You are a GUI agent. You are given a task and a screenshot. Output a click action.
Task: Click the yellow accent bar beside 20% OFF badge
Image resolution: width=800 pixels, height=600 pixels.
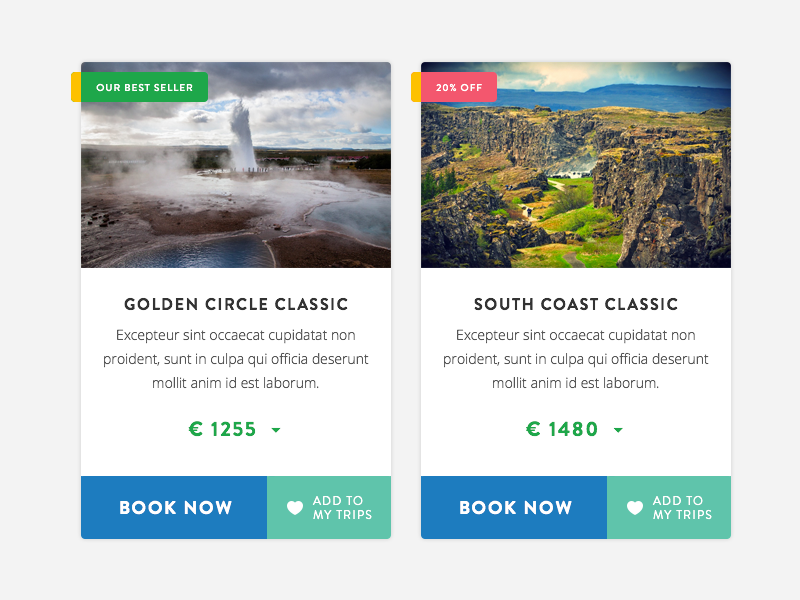point(416,86)
